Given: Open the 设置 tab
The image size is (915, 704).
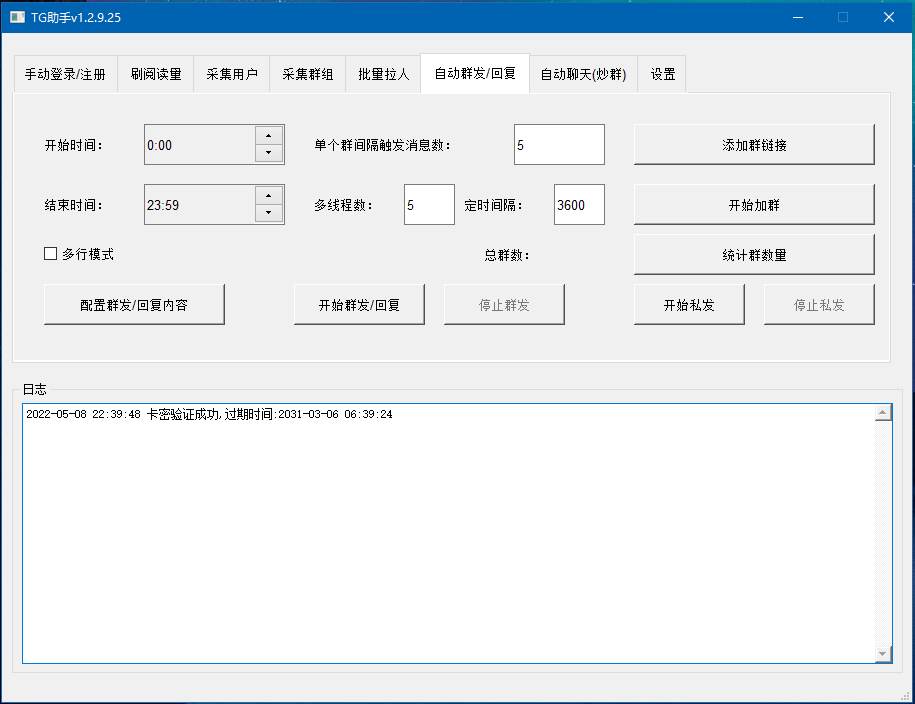Looking at the screenshot, I should 662,75.
